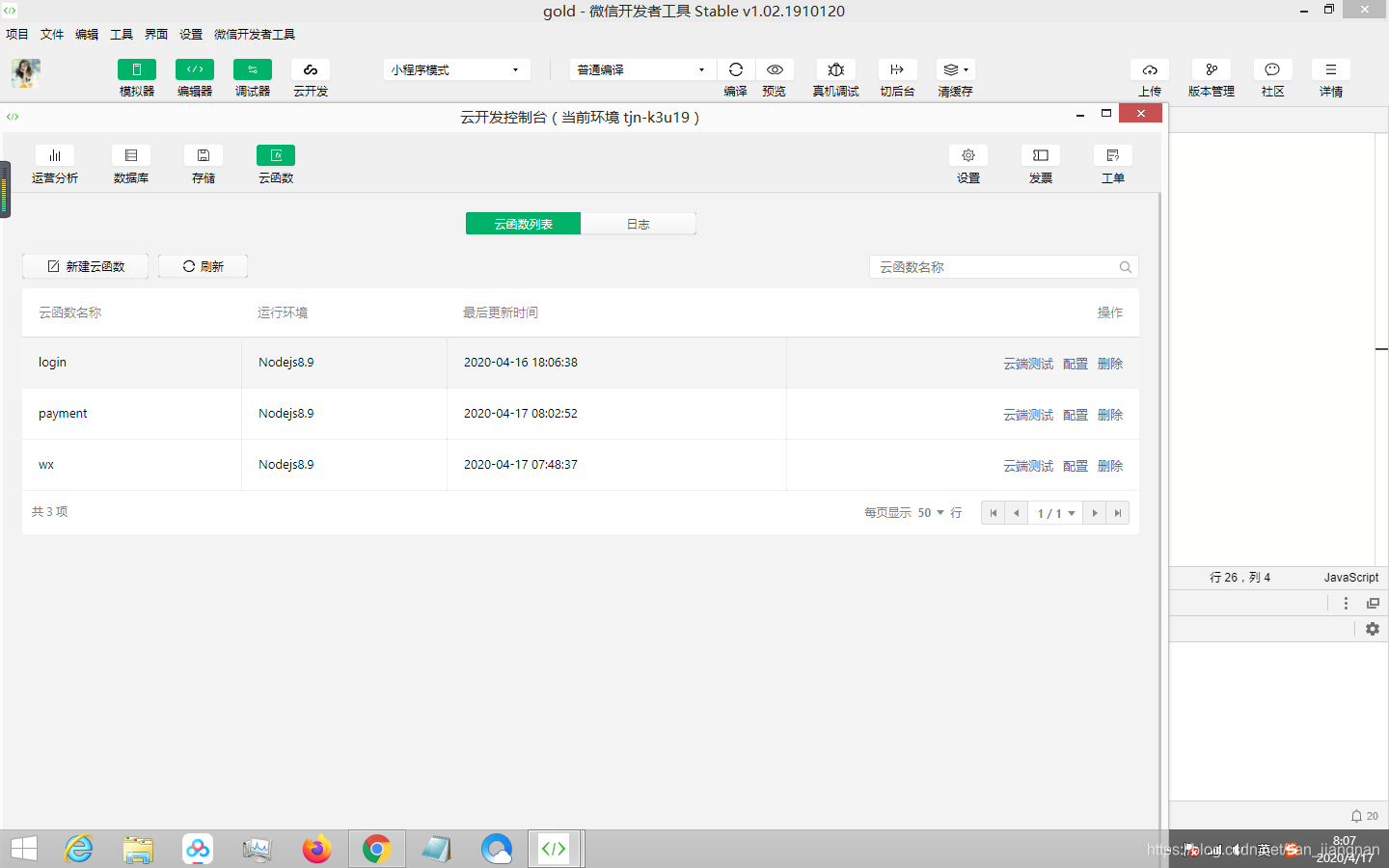The height and width of the screenshot is (868, 1389).
Task: Click the Windows Start button
Action: [23, 849]
